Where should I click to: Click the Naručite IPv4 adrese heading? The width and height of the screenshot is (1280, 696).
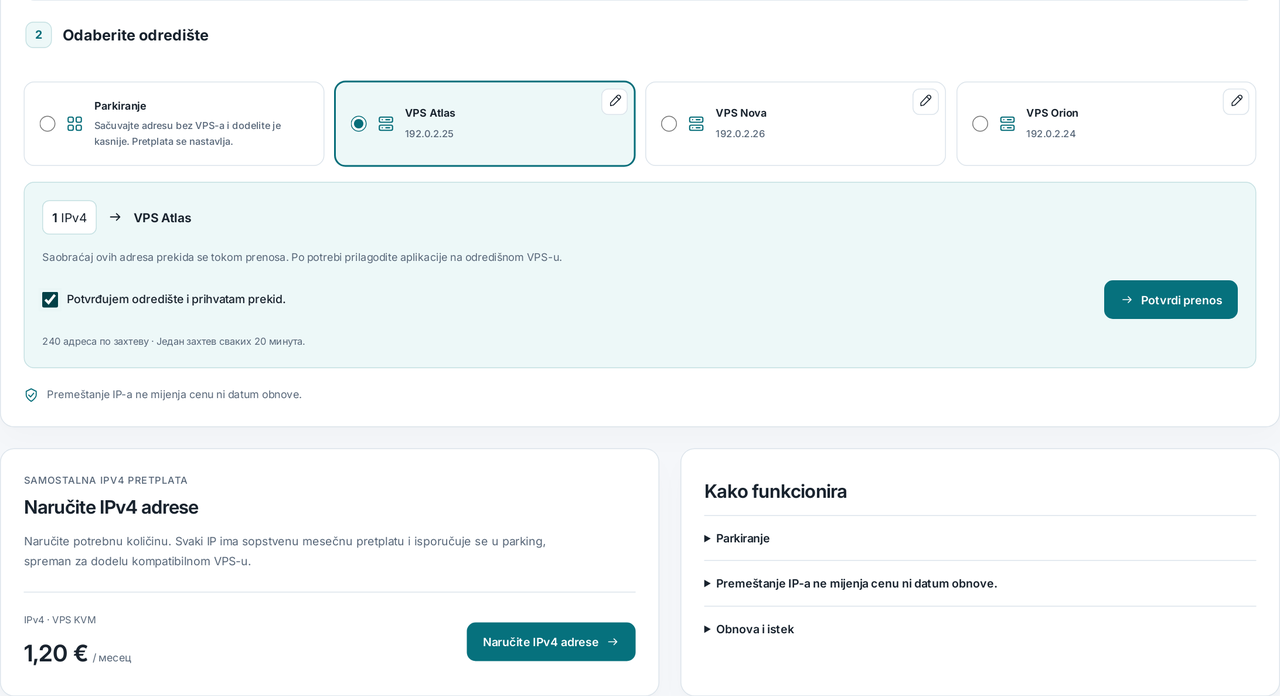tap(111, 507)
